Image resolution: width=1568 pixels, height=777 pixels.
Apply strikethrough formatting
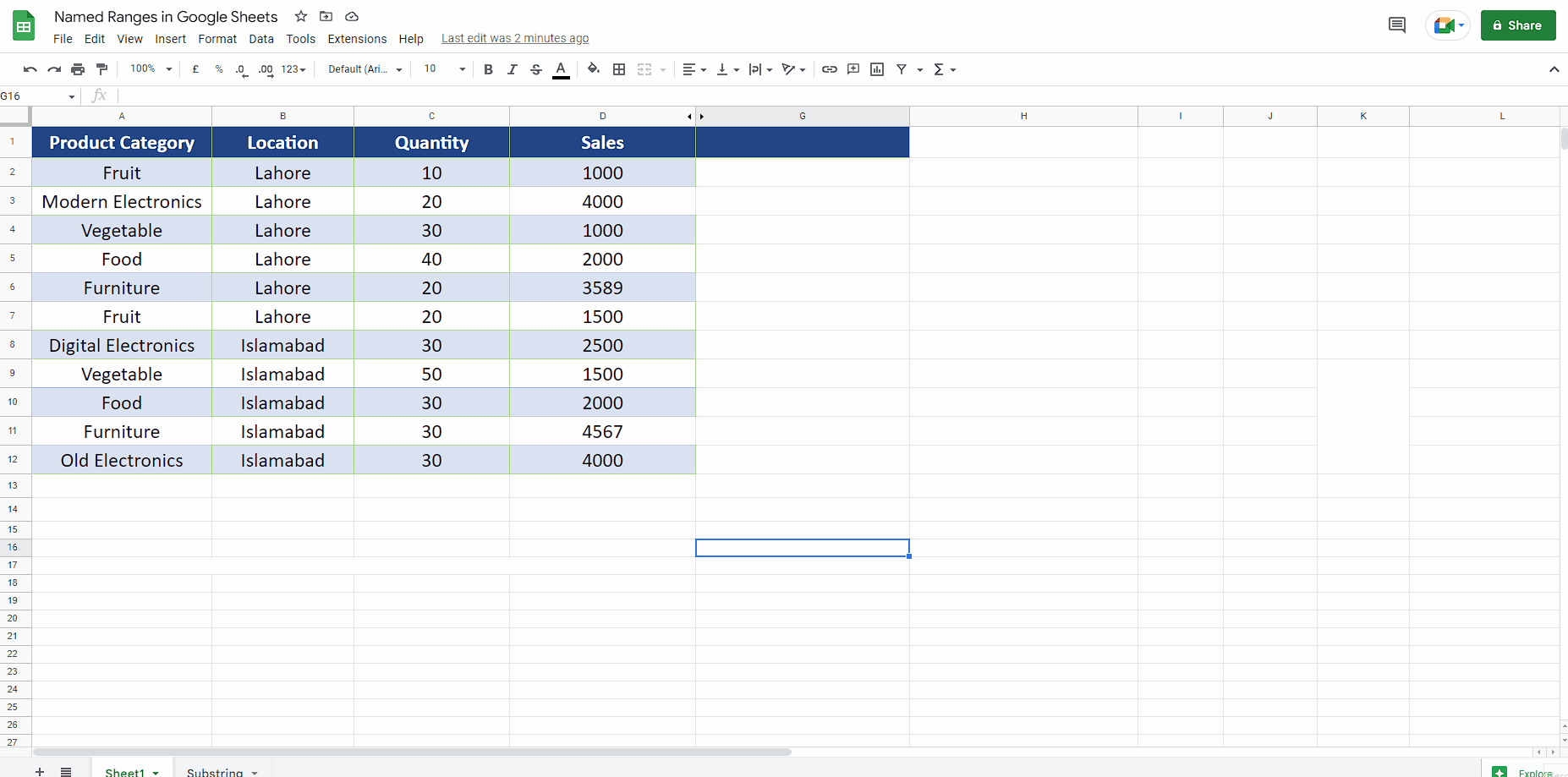[536, 69]
